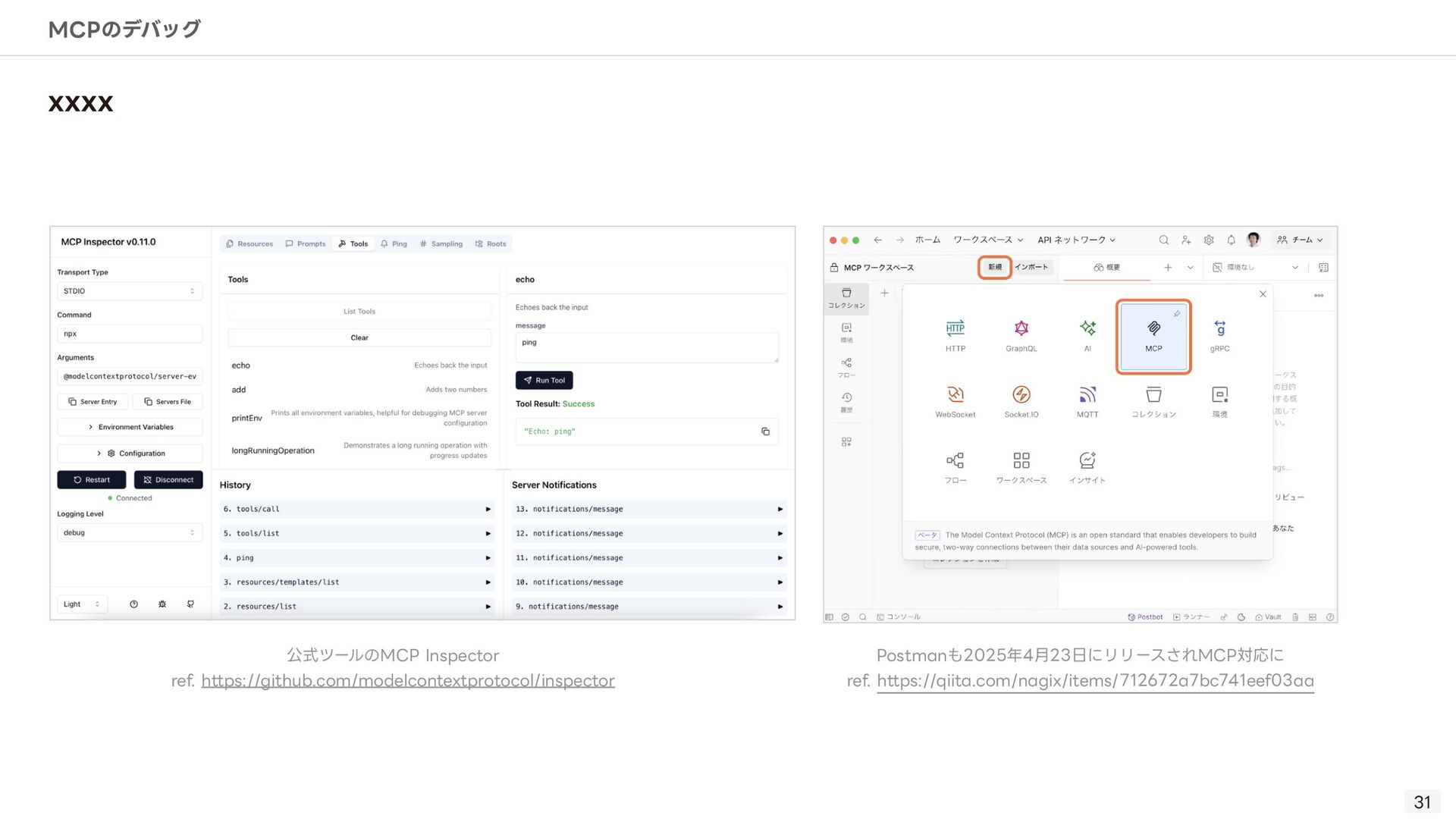Change the Light theme selector

81,604
